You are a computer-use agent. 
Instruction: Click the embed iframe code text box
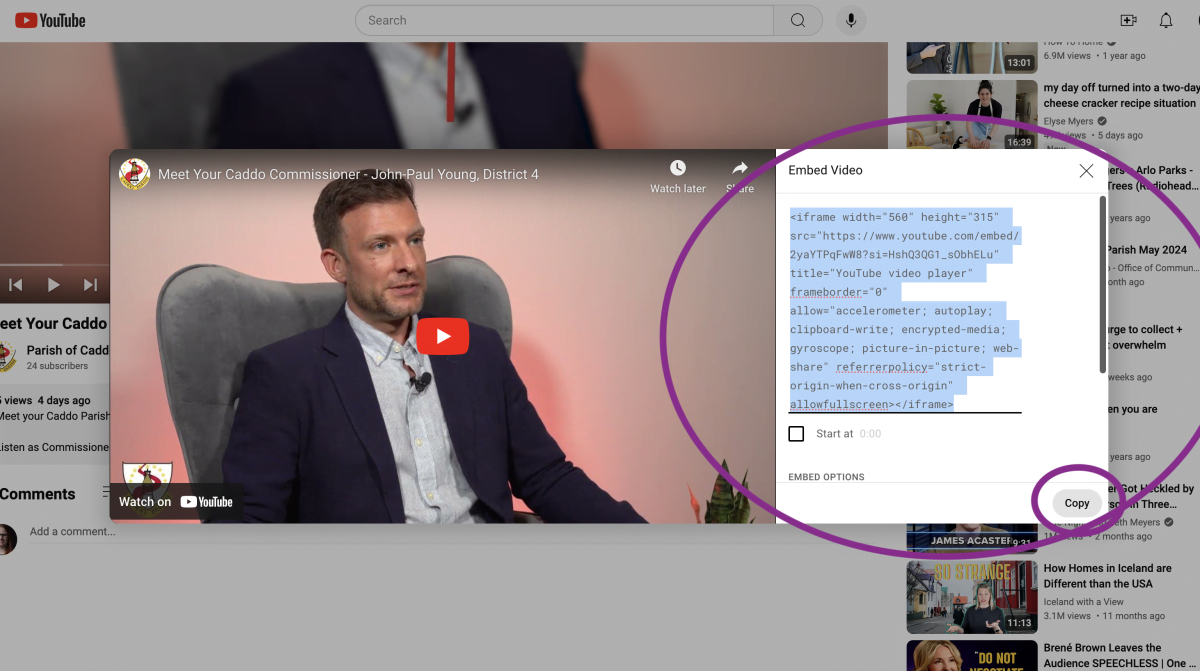905,310
